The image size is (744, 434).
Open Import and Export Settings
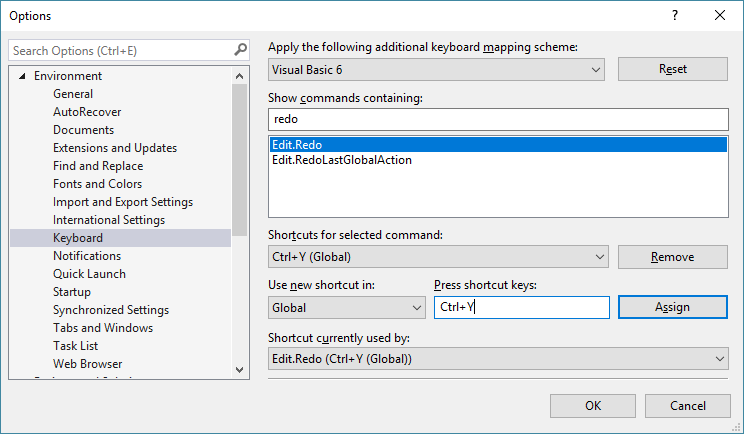coord(123,202)
